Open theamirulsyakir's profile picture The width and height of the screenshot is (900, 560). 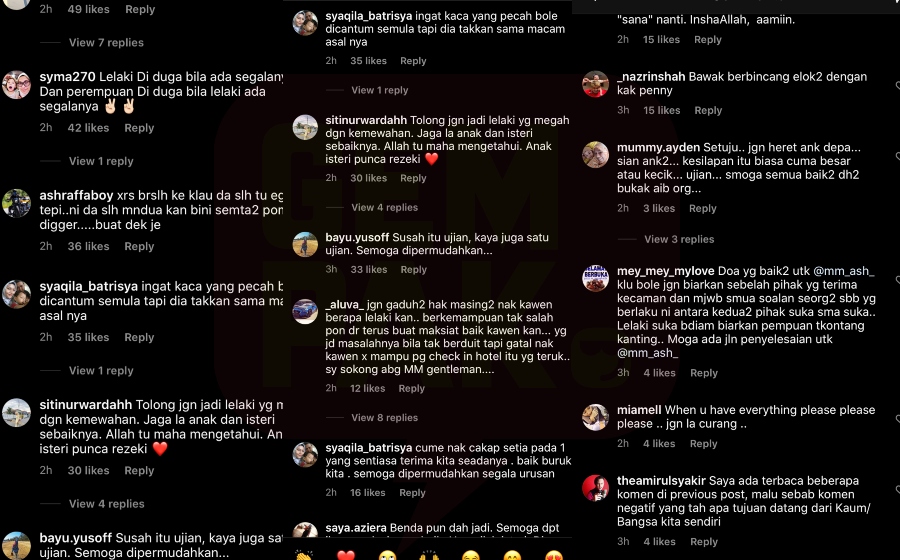[595, 488]
